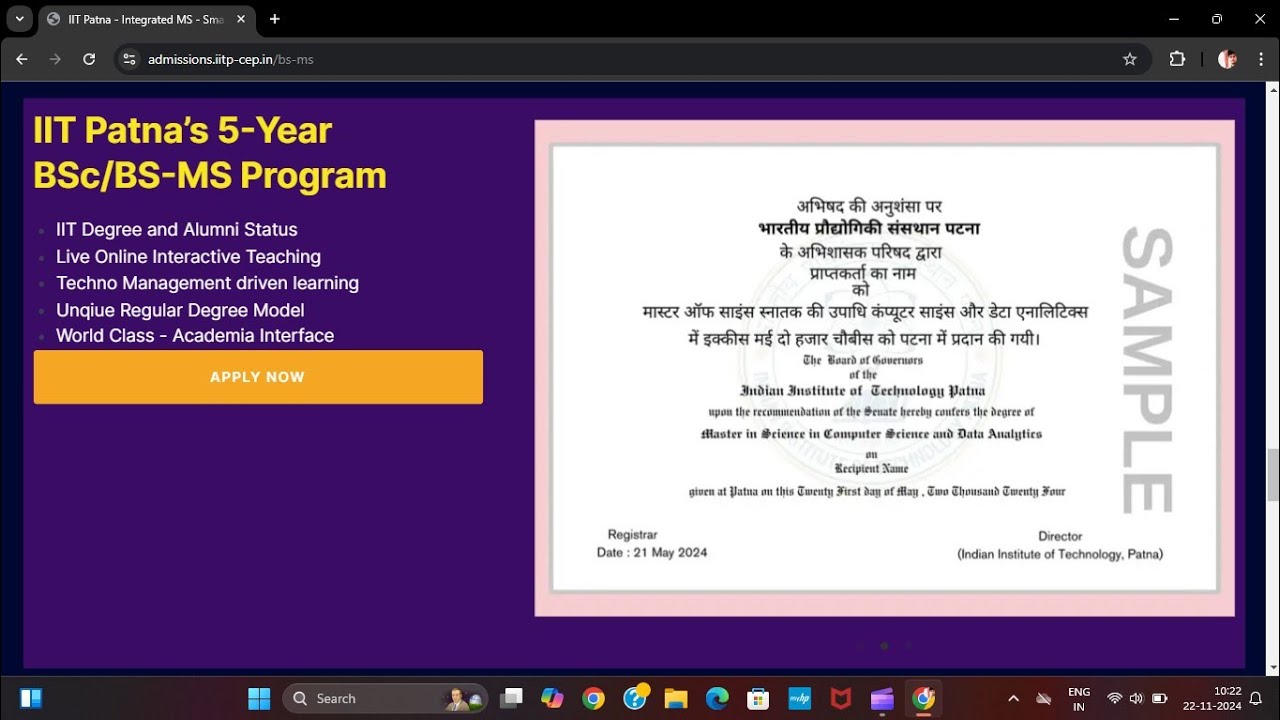The height and width of the screenshot is (720, 1280).
Task: Open Google Chrome taskbar icon
Action: click(x=594, y=698)
